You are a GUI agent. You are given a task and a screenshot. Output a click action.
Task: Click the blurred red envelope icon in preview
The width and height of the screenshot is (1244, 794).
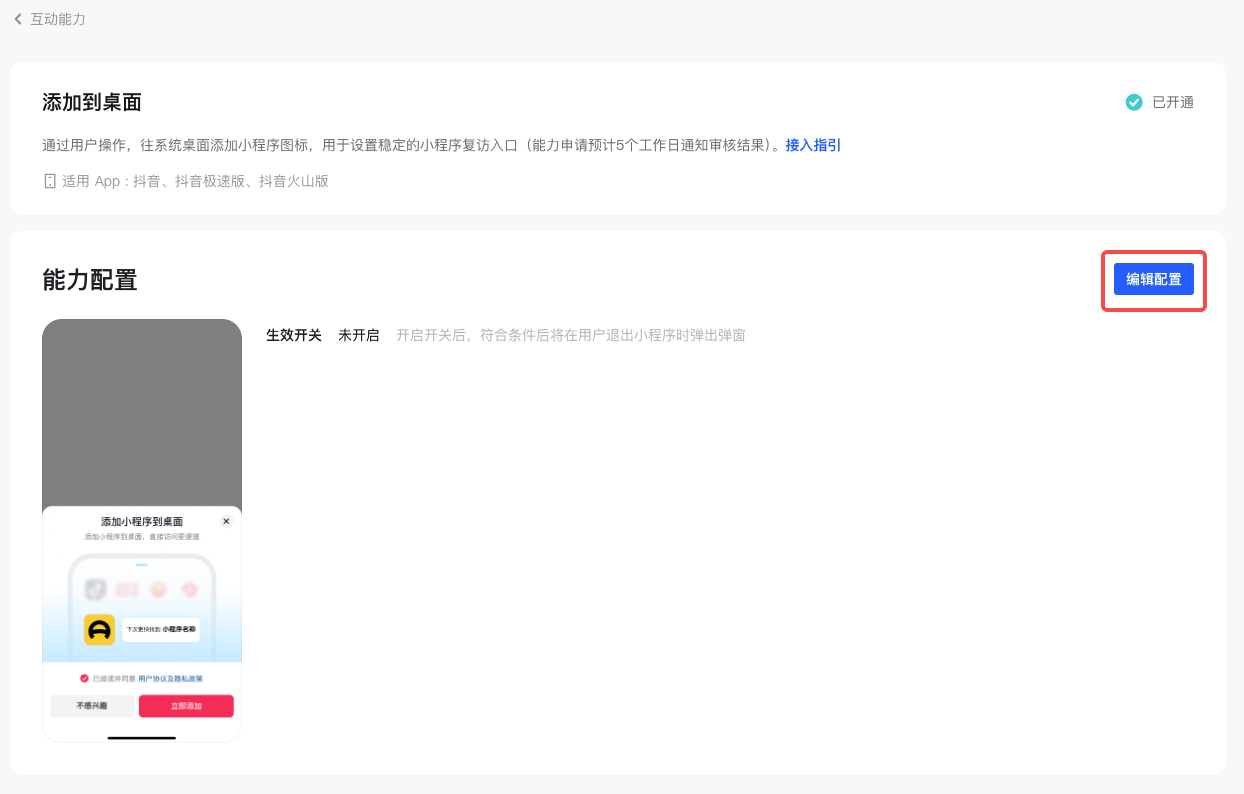127,589
